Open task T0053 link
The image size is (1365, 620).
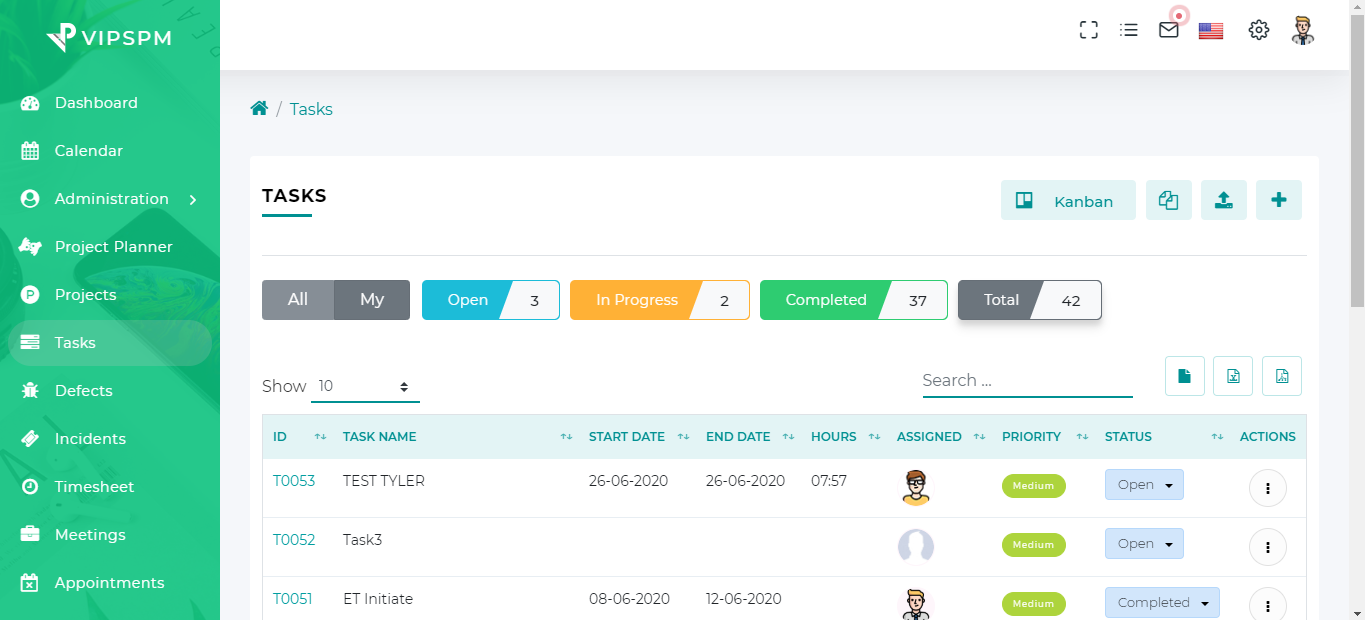(294, 481)
